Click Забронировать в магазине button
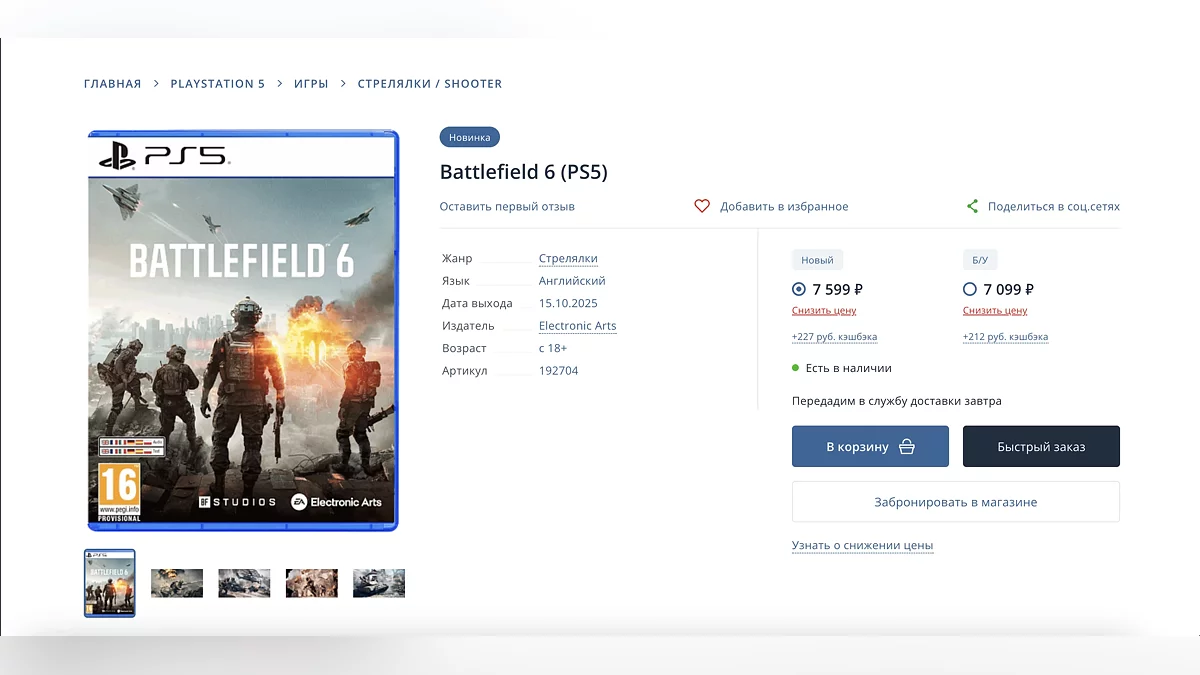 [955, 502]
